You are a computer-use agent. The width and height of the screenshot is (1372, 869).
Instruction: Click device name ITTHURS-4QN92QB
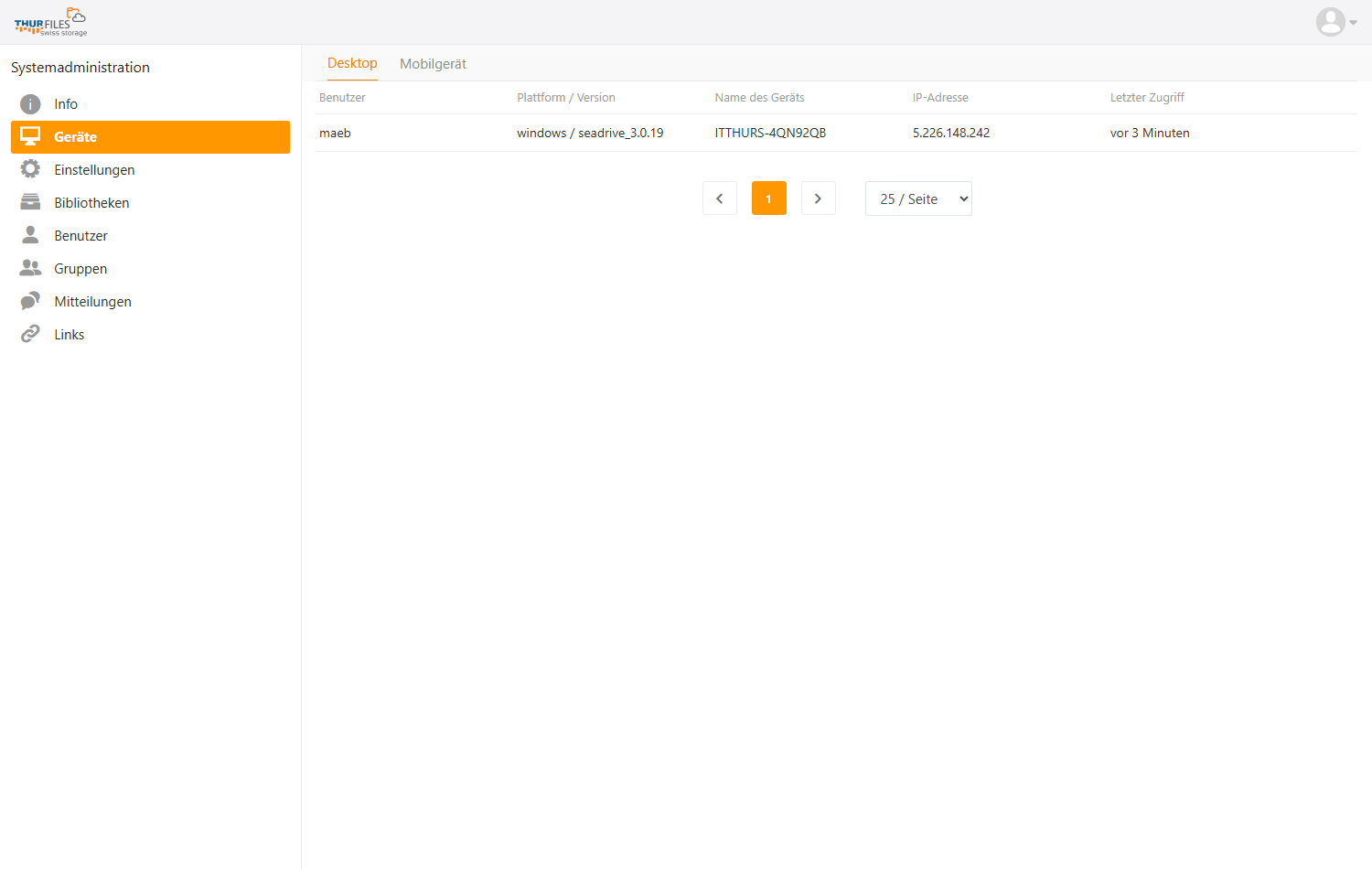click(770, 133)
